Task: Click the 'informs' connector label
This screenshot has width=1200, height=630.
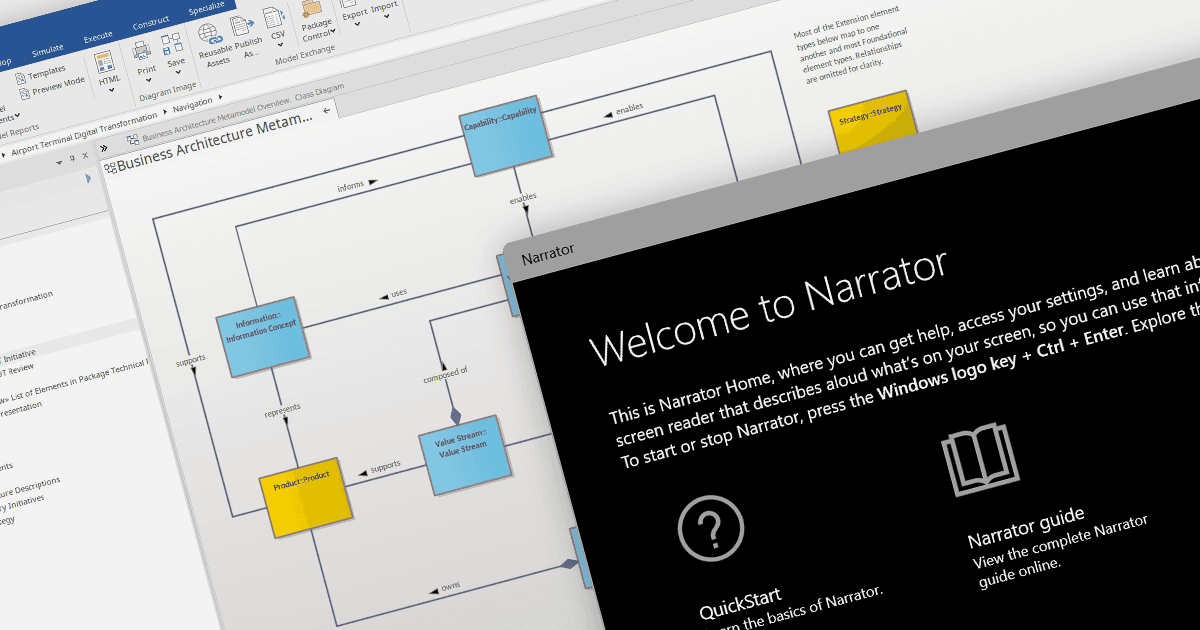Action: [x=351, y=185]
